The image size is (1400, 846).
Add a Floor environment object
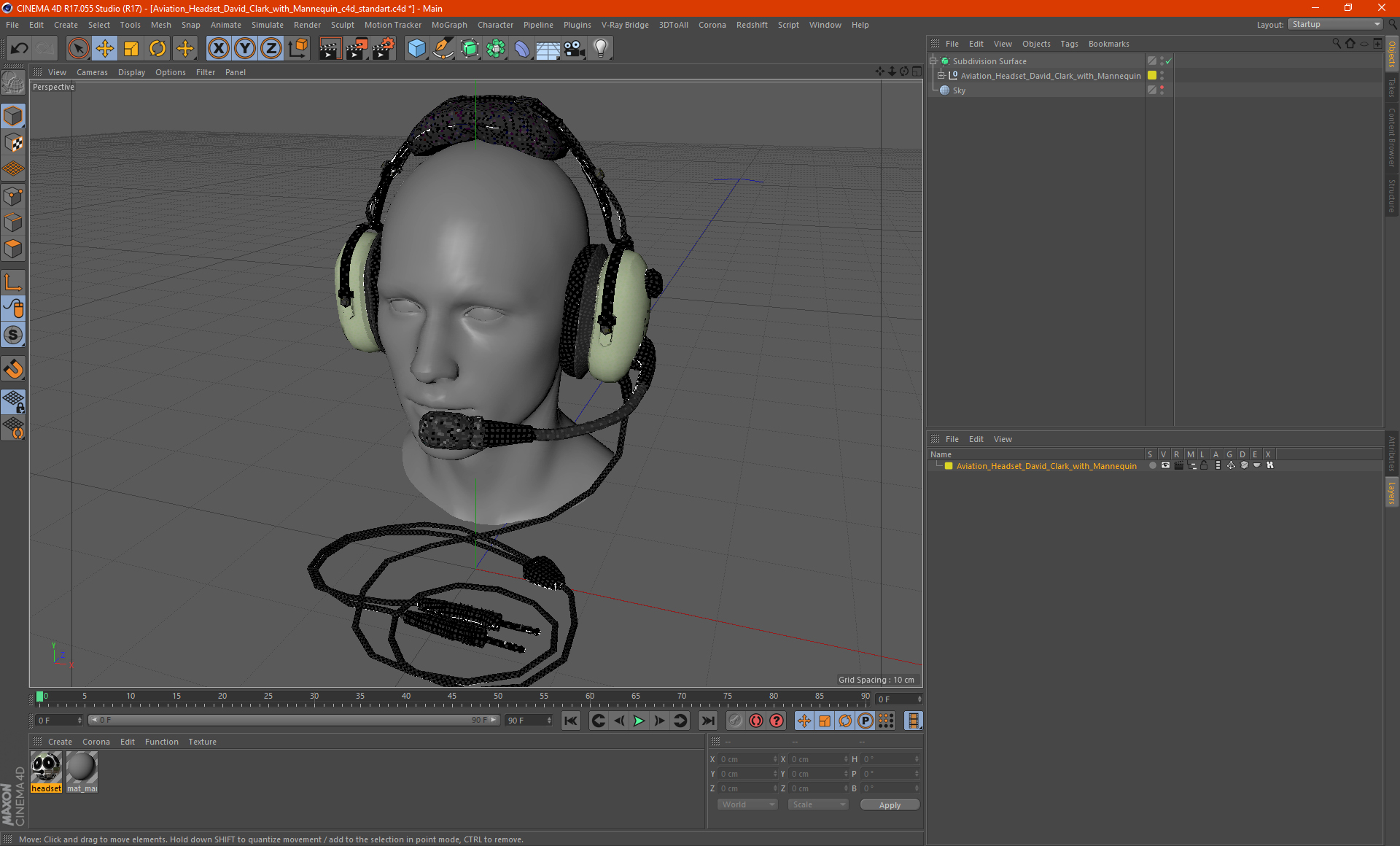548,49
